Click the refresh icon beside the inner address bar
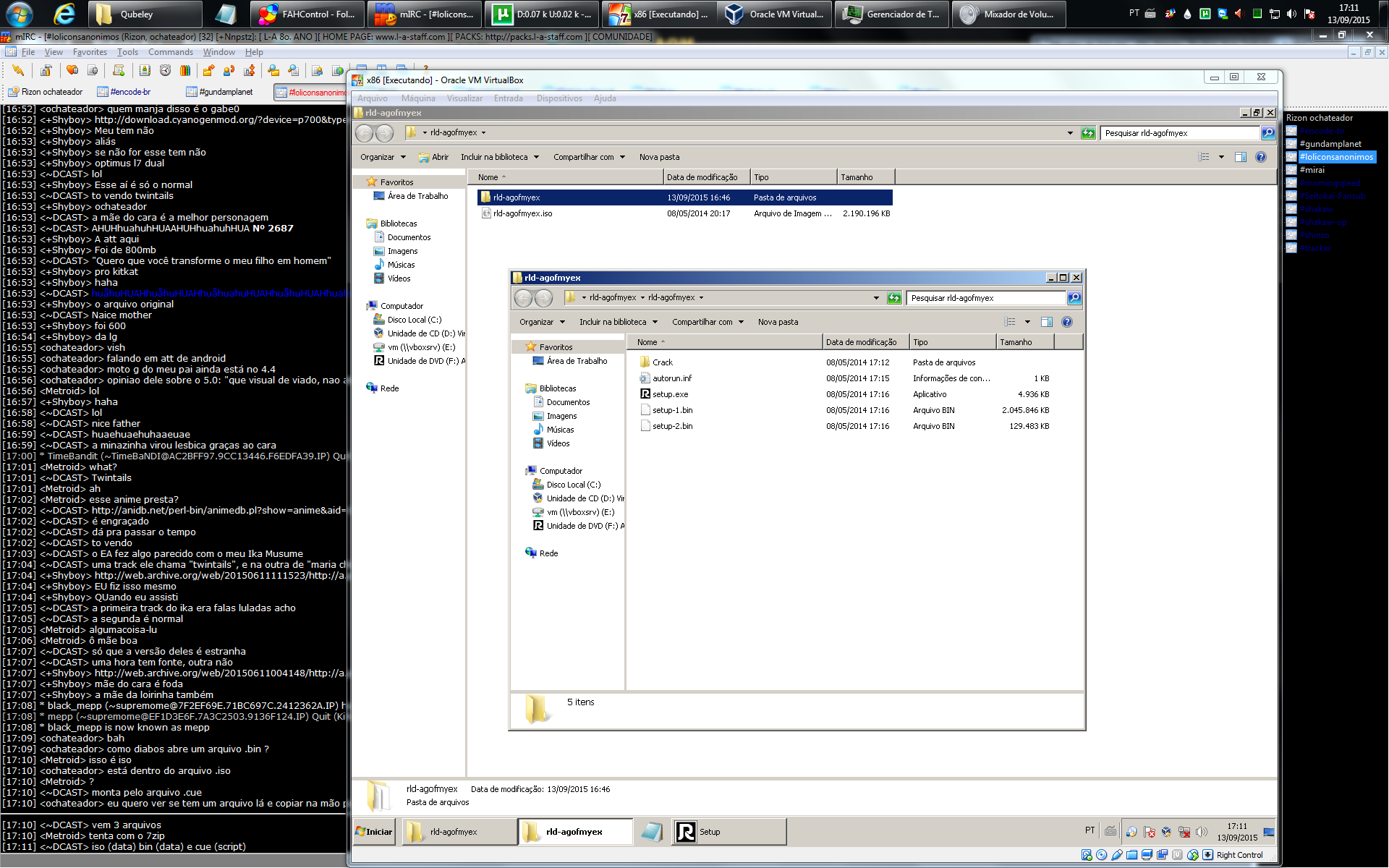 coord(894,298)
